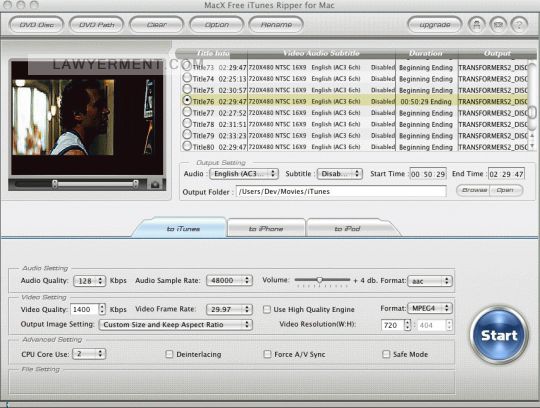
Task: Open Output Image Setting dropdown
Action: pos(176,325)
